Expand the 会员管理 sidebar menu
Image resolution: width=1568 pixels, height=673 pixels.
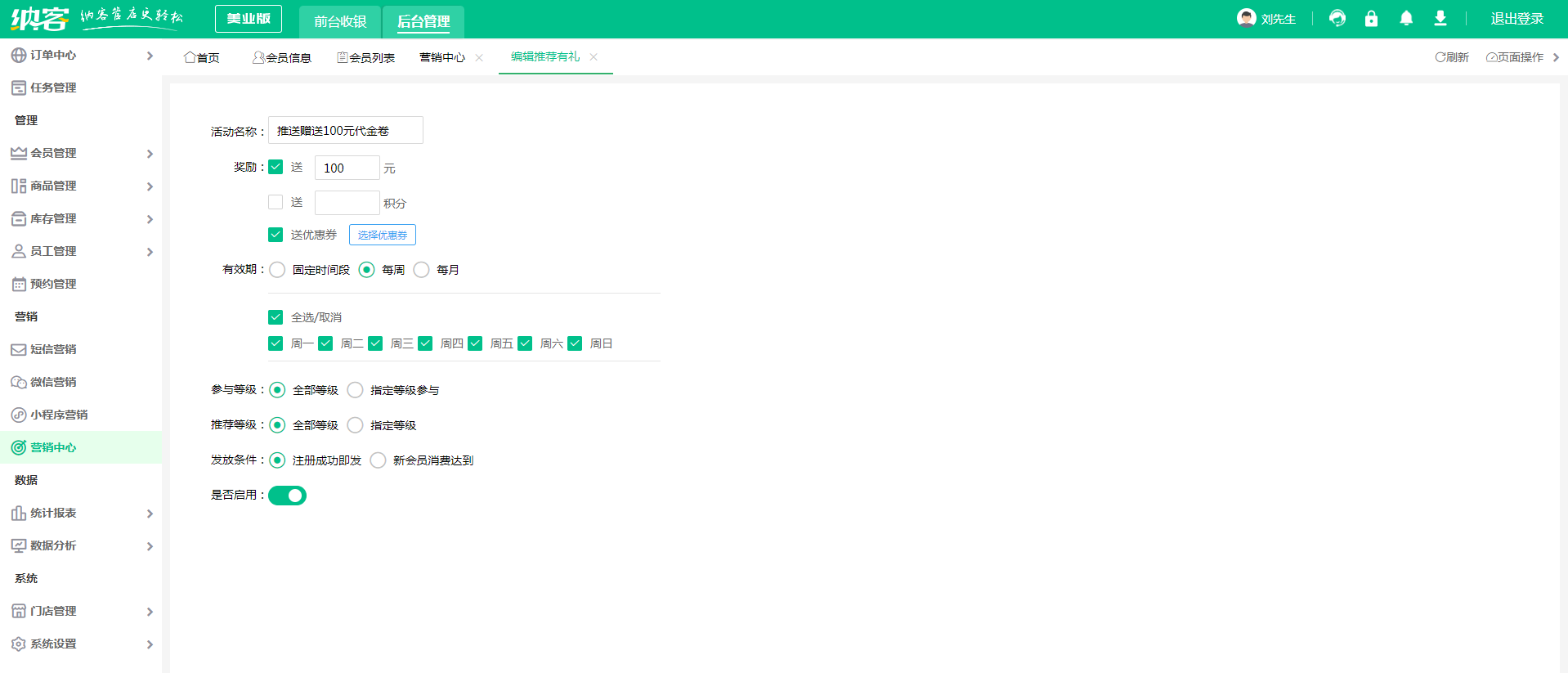click(80, 153)
